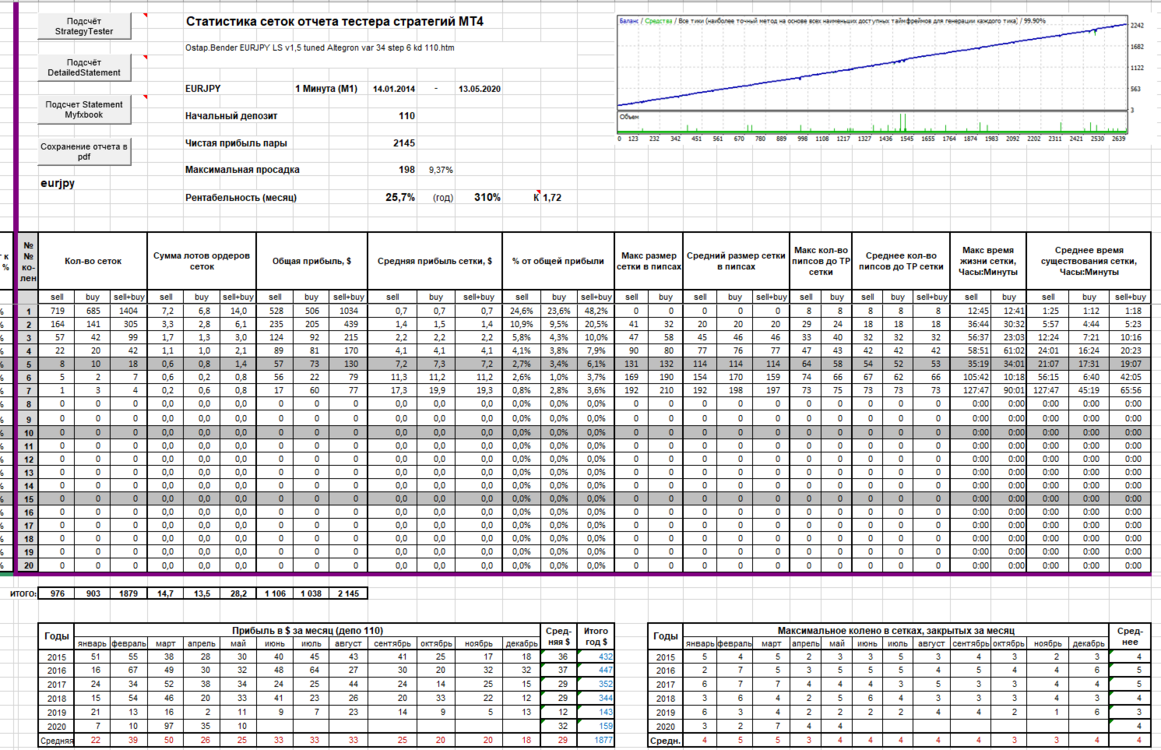This screenshot has width=1161, height=750.
Task: Select the sell+buy grid count 1404
Action: (128, 311)
